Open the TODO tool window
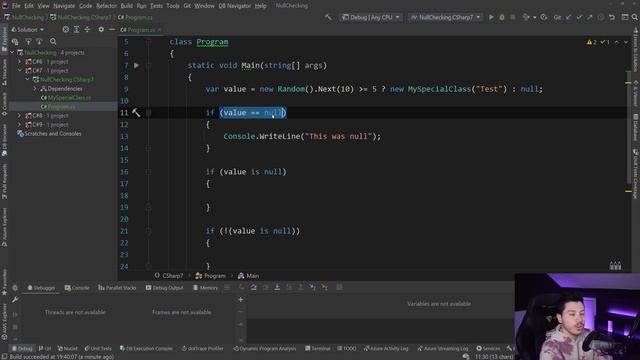640x360 pixels. (x=347, y=349)
